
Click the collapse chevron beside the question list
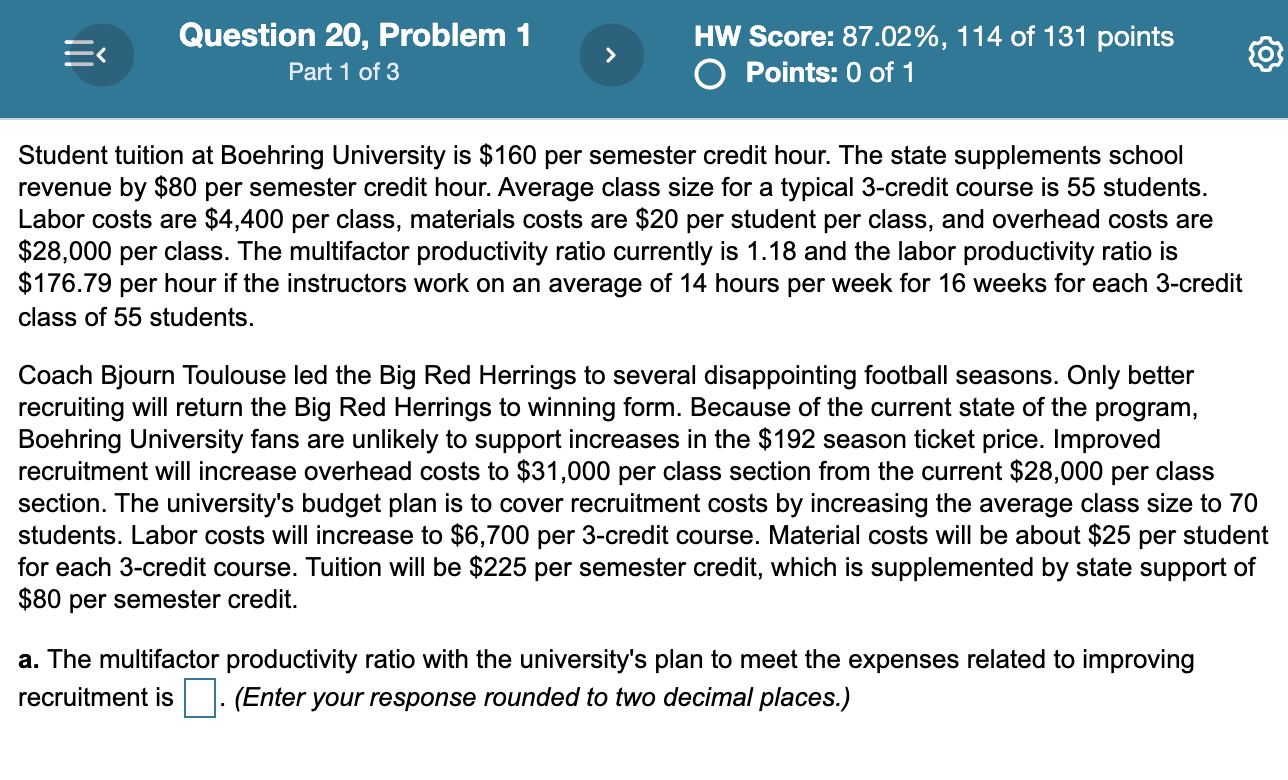(x=100, y=55)
